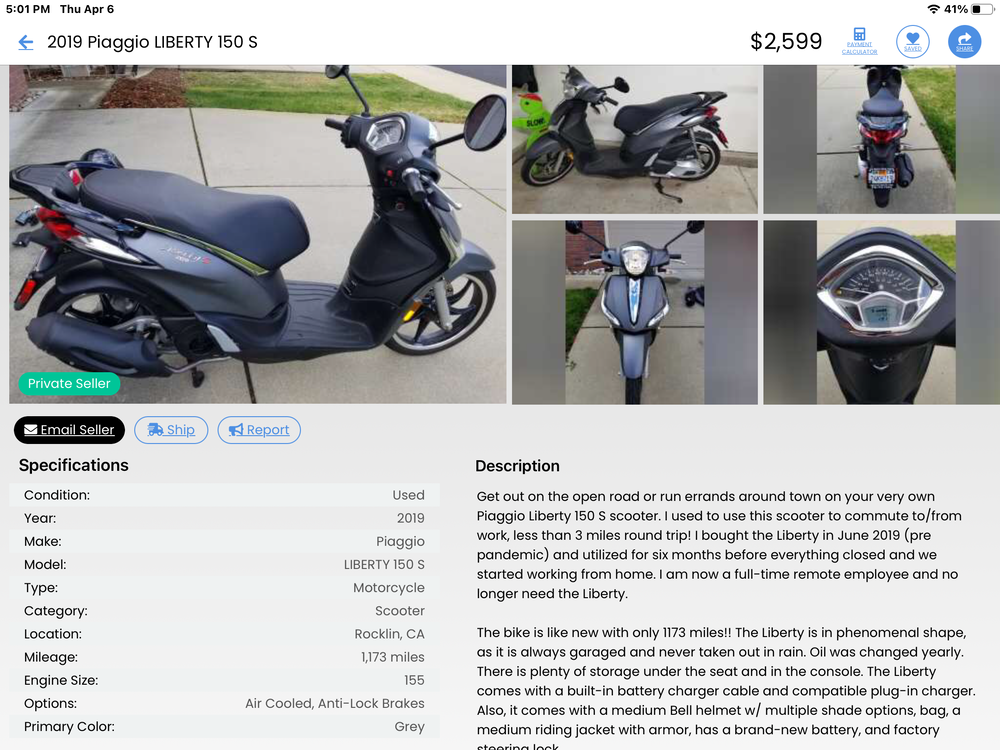View the speedometer dashboard thumbnail

881,312
